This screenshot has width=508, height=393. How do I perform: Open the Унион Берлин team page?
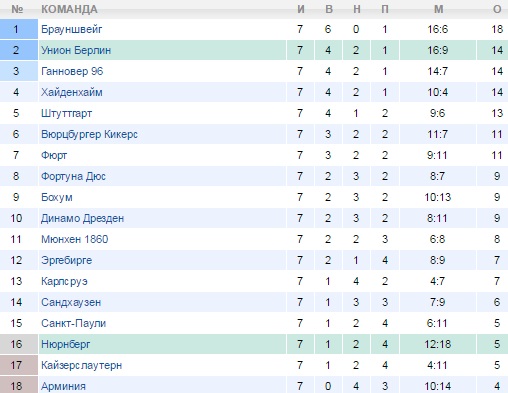(76, 50)
